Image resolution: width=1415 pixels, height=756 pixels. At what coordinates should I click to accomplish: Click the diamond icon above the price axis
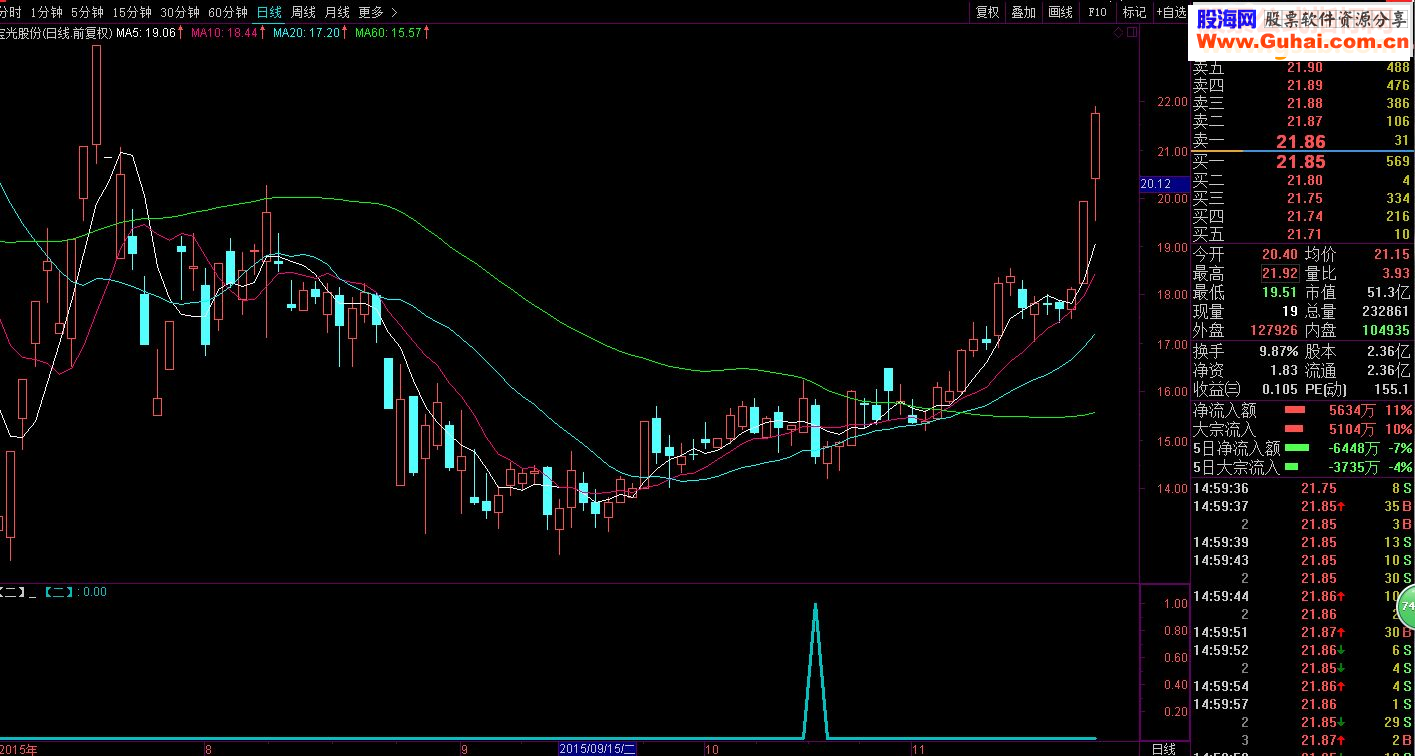pos(1118,33)
